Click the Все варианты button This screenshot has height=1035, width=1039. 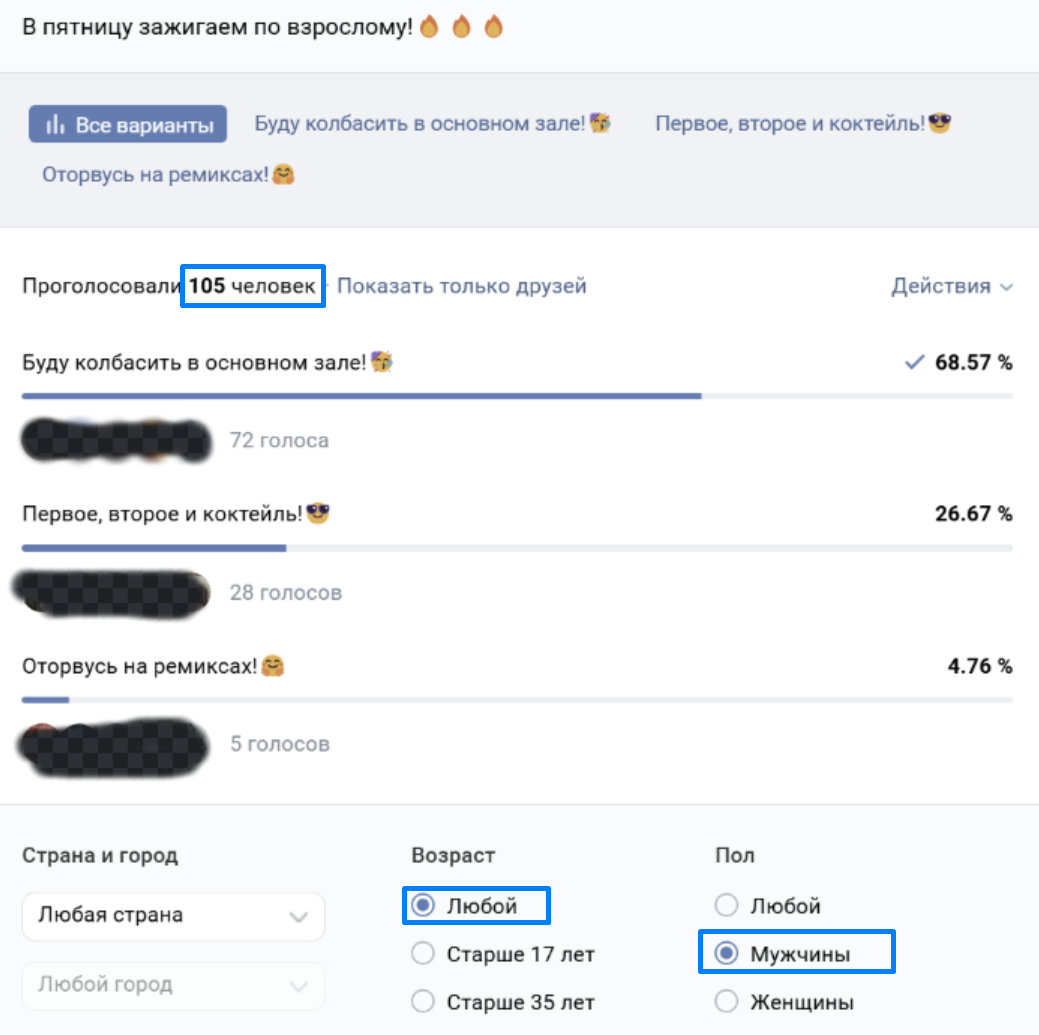coord(128,125)
